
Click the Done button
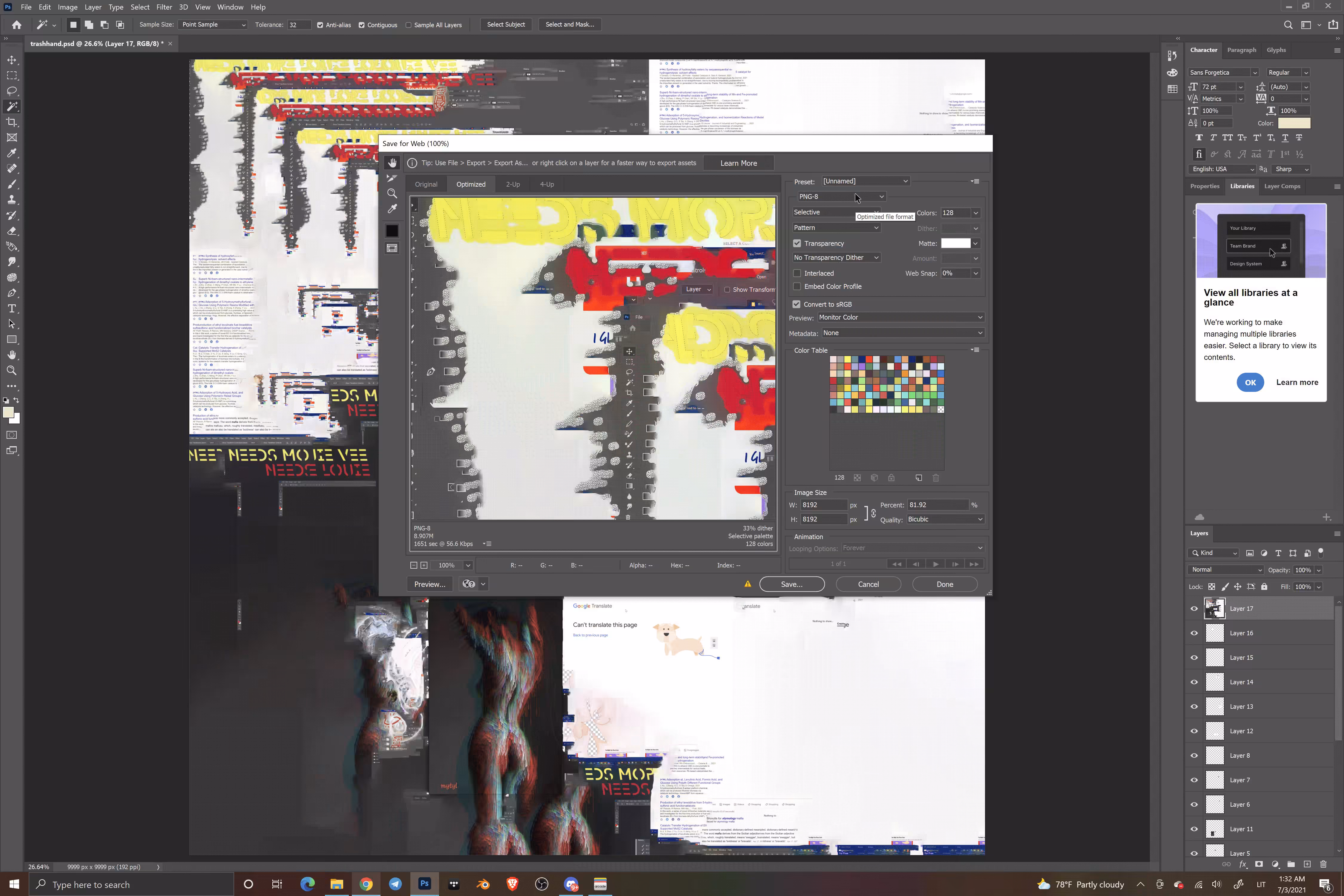coord(945,584)
